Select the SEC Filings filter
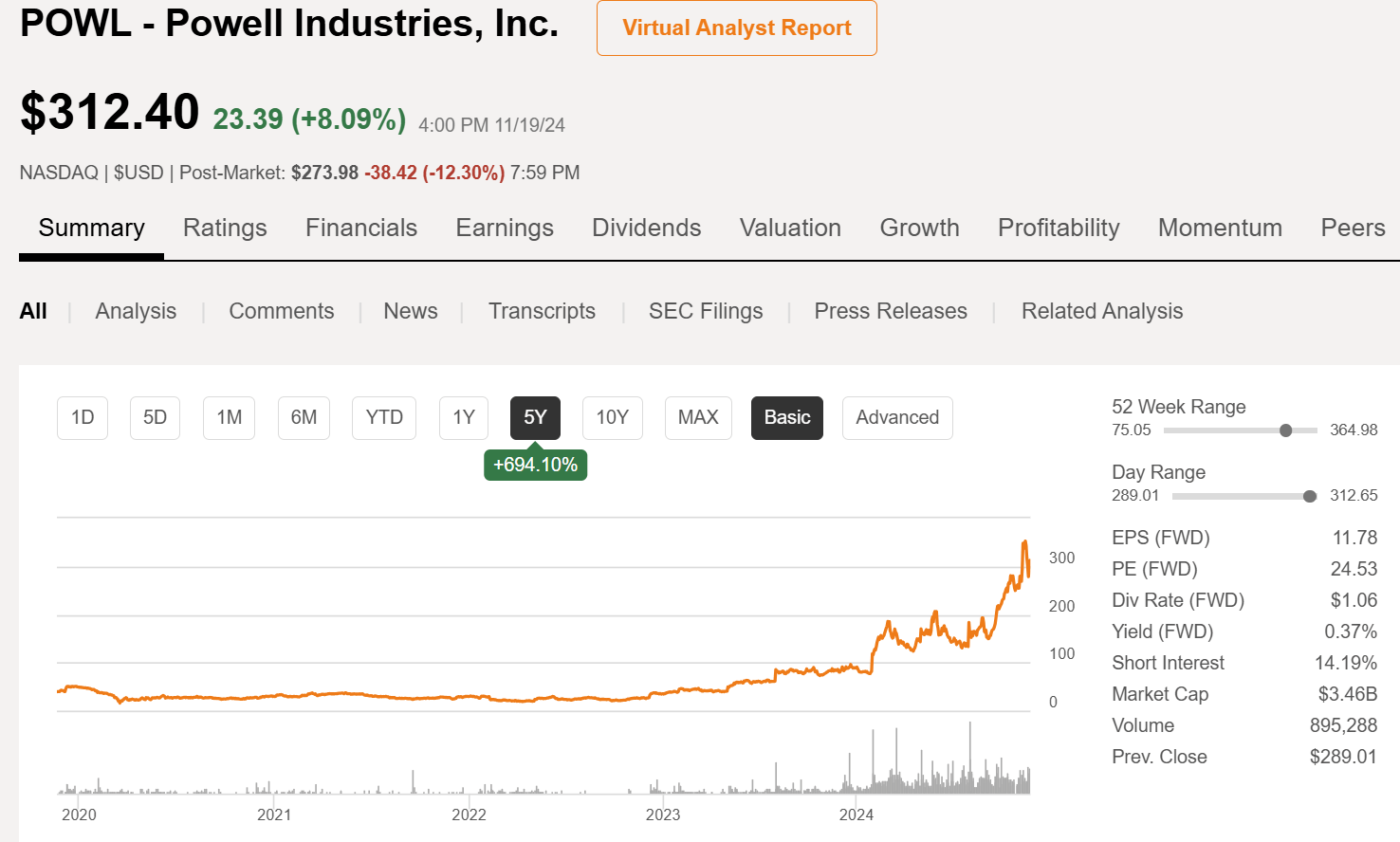This screenshot has height=842, width=1400. (x=706, y=311)
